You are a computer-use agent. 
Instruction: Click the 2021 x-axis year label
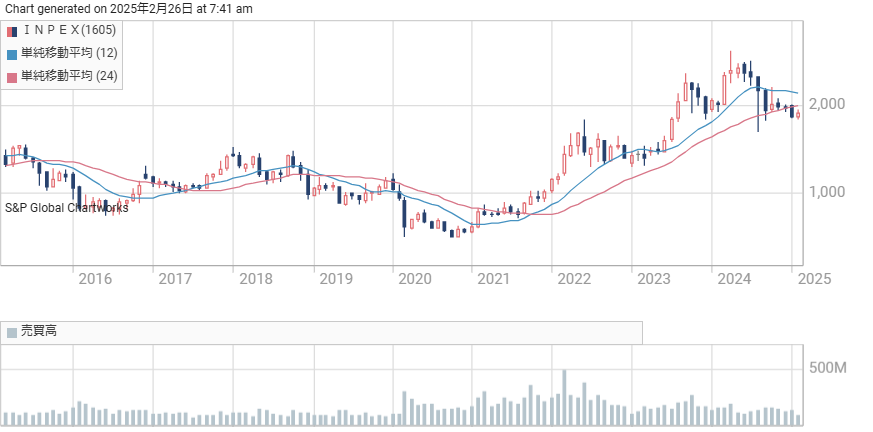[x=494, y=278]
